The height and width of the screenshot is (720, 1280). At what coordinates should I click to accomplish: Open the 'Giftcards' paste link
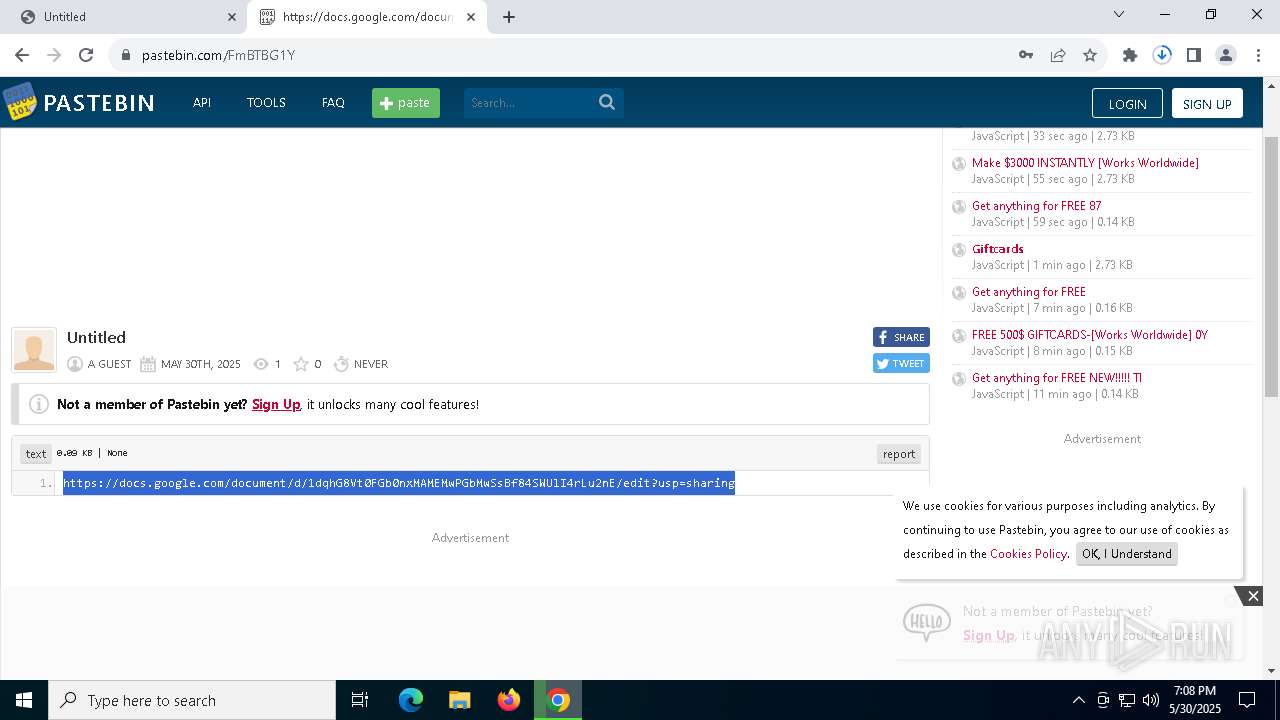pos(998,249)
